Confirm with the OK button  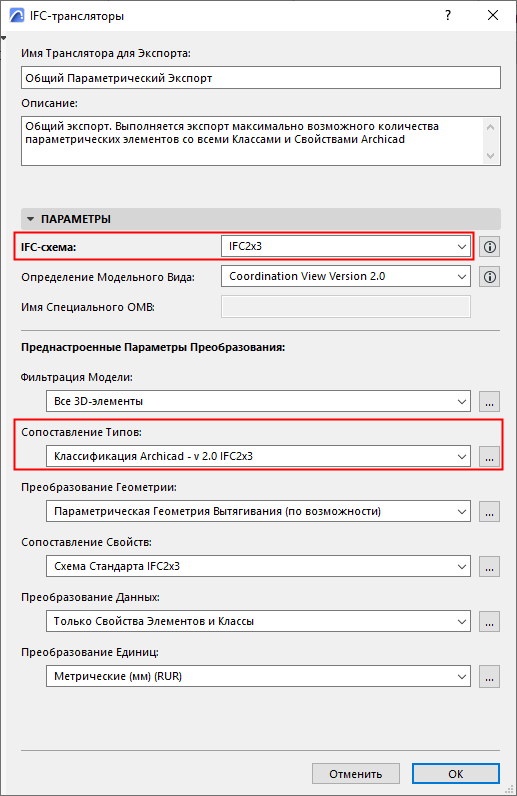coord(456,774)
